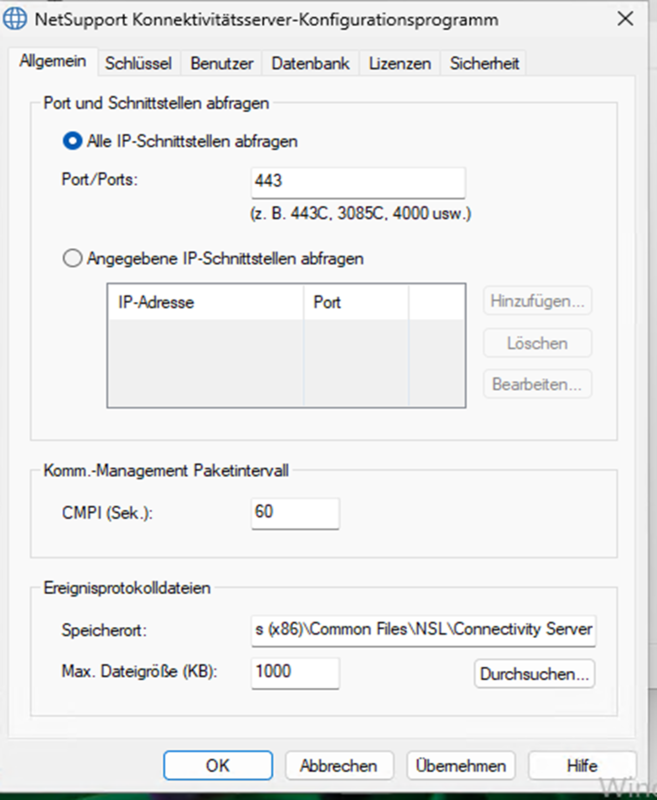657x800 pixels.
Task: Open the Schlüssel tab
Action: tap(138, 63)
